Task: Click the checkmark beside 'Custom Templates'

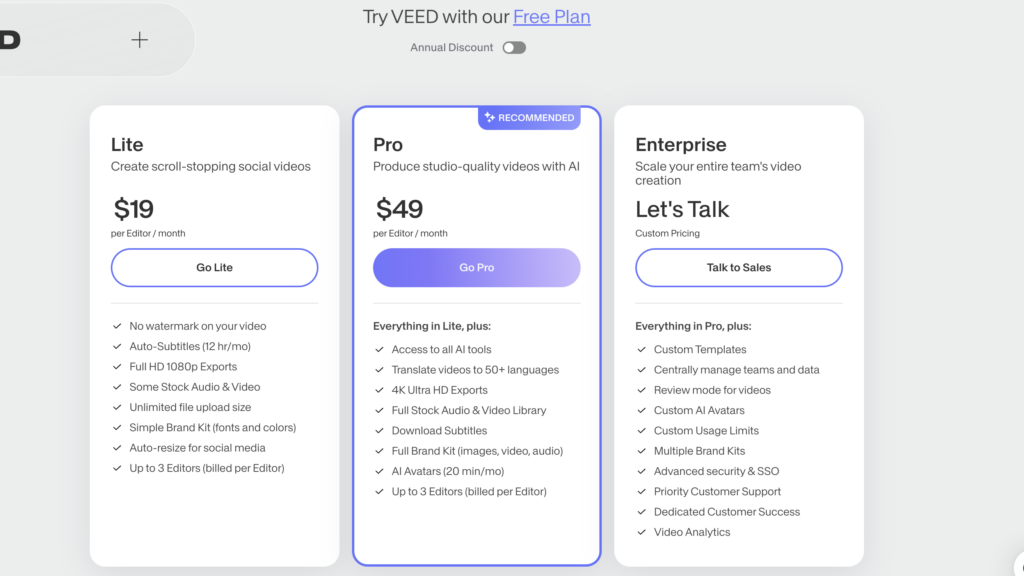Action: pyautogui.click(x=642, y=350)
